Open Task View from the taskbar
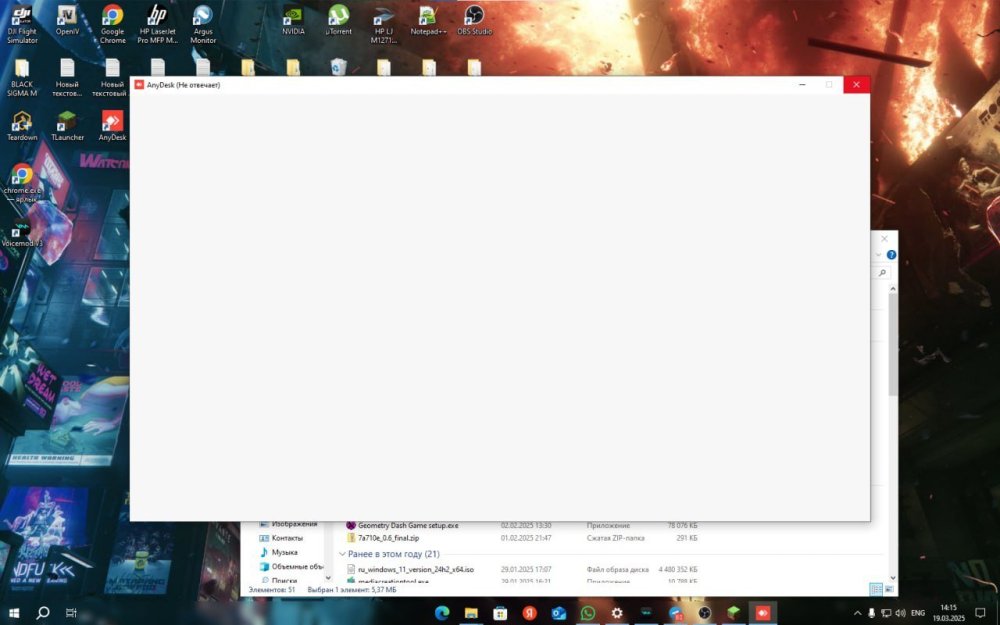 [71, 613]
